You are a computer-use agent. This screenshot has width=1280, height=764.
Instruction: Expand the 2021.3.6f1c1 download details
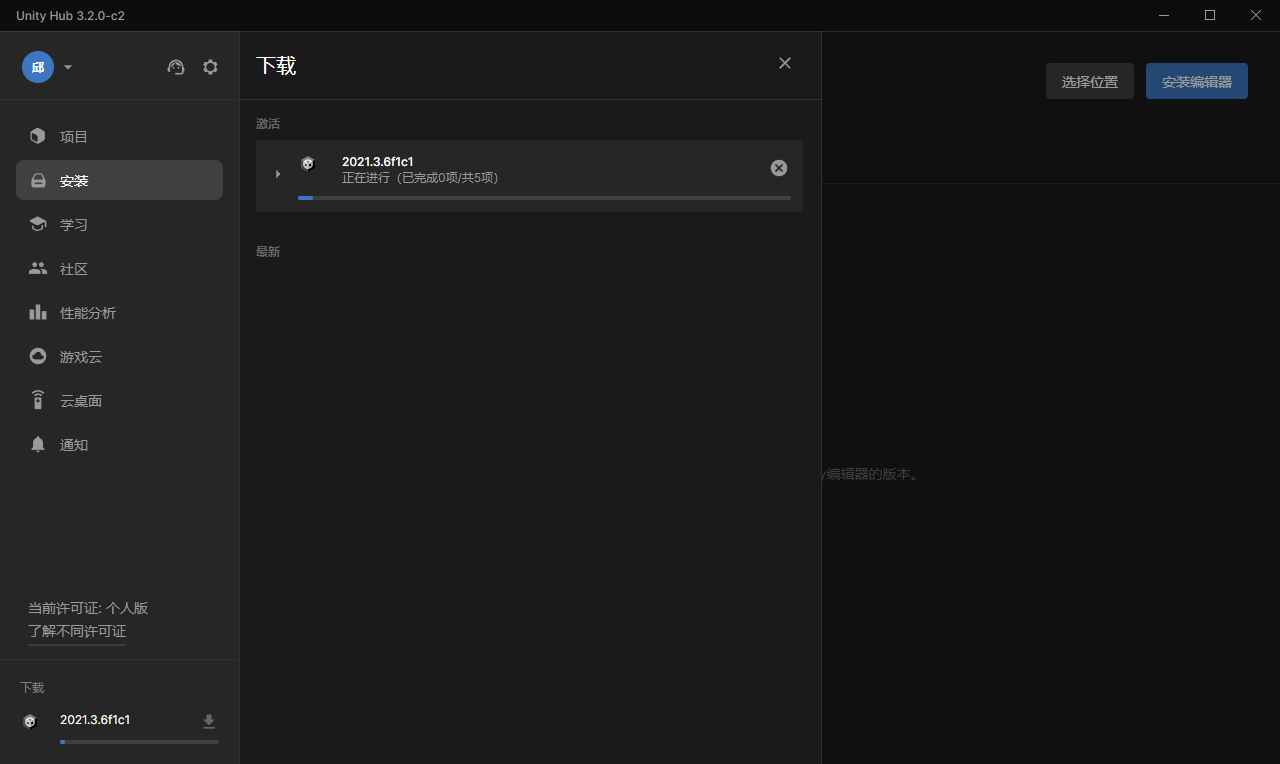click(x=278, y=174)
